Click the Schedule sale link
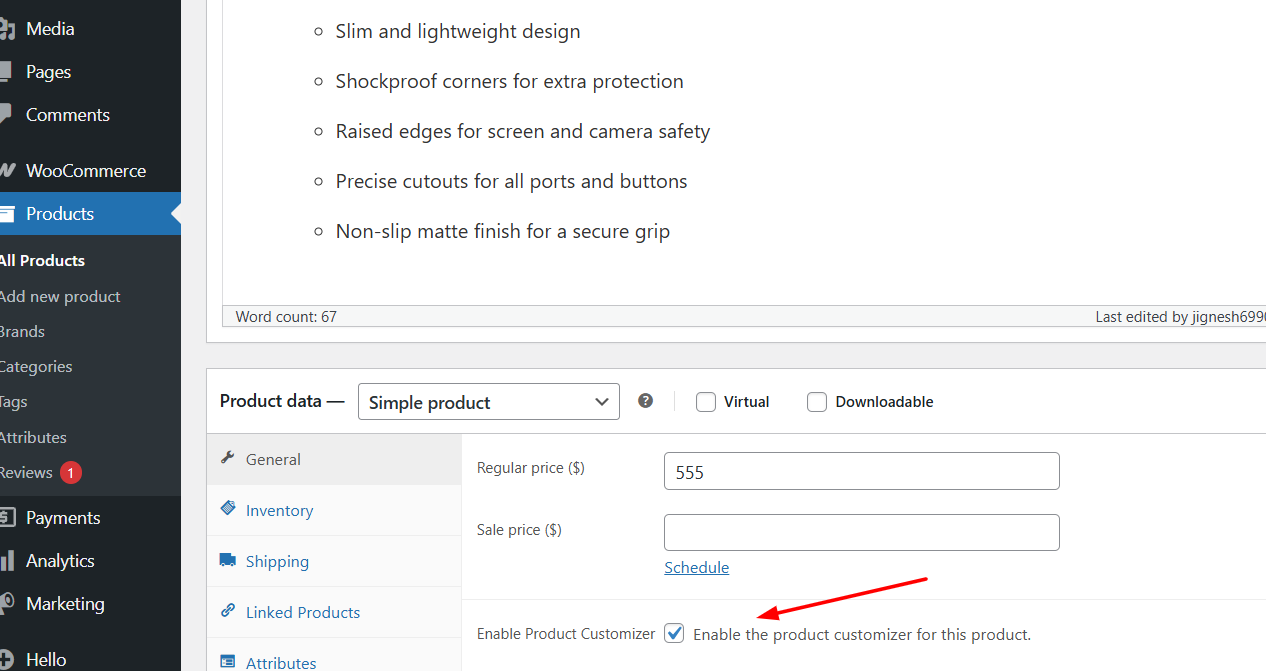The height and width of the screenshot is (671, 1266). click(x=696, y=567)
